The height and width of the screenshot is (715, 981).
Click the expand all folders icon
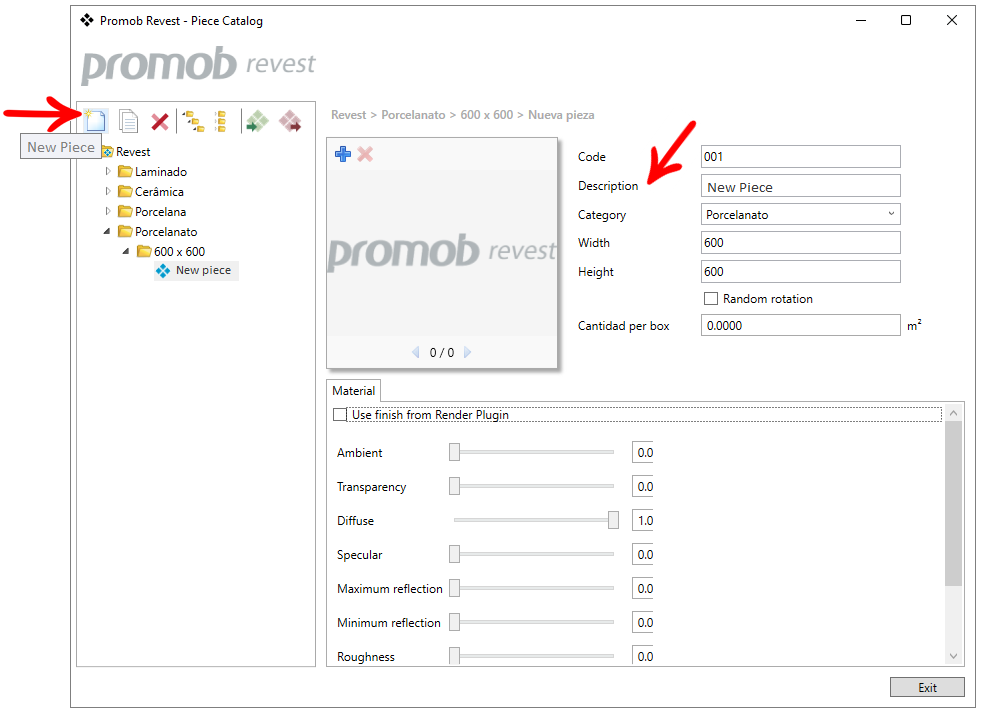point(194,121)
